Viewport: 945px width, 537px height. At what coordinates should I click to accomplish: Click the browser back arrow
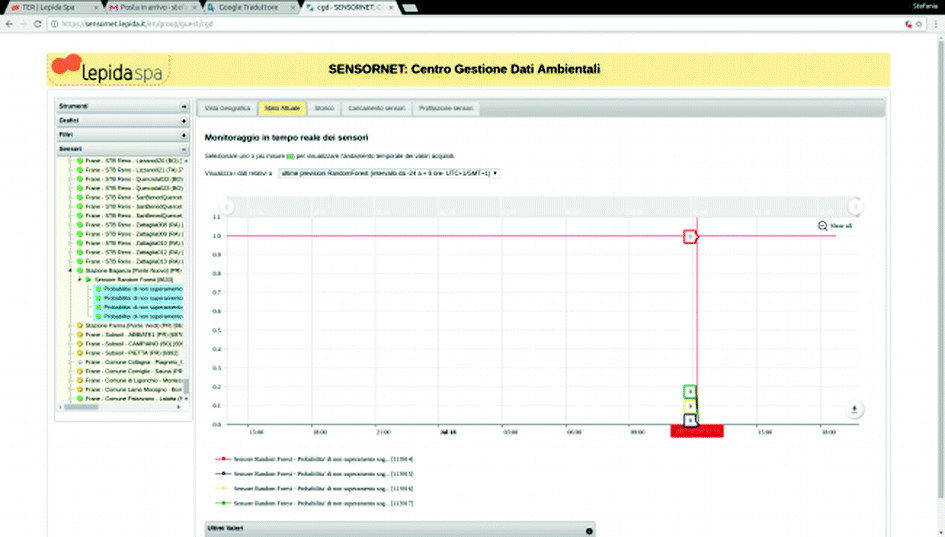point(9,24)
